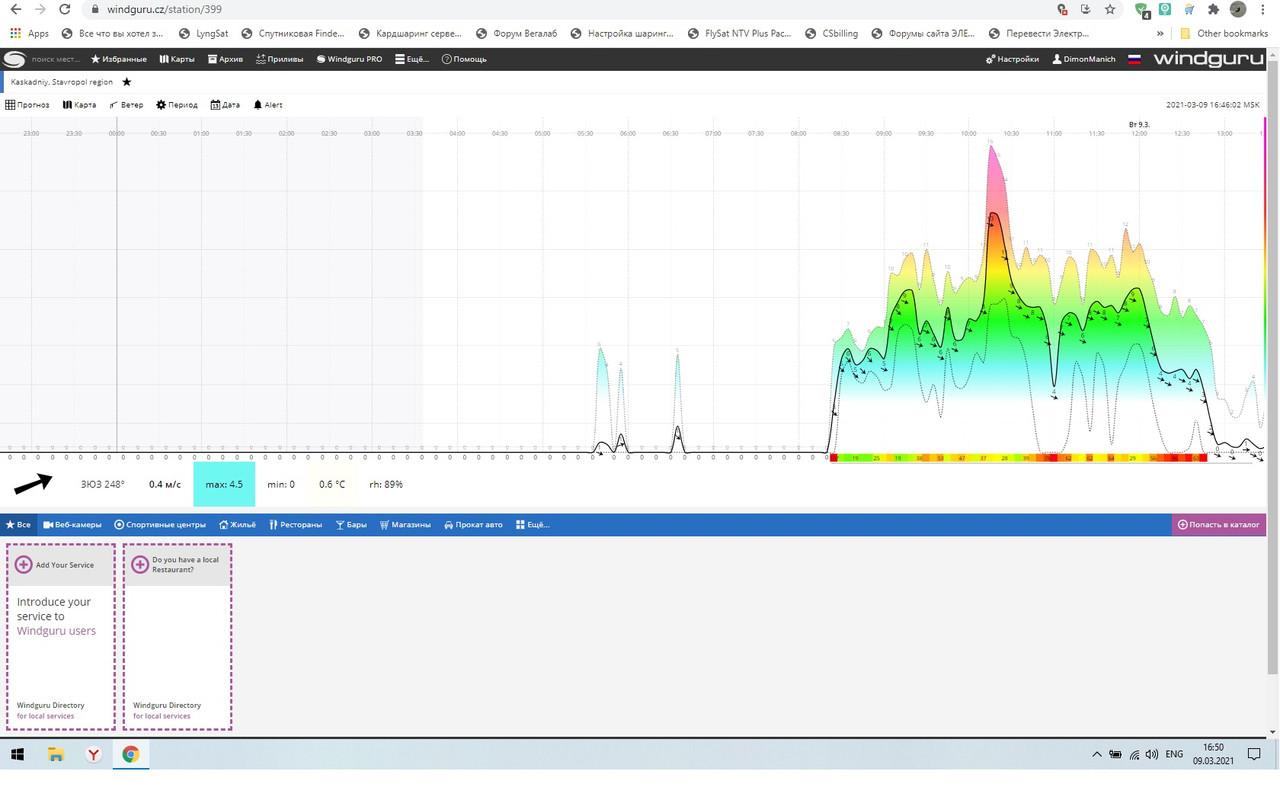This screenshot has width=1280, height=800.
Task: Click wind direction arrow indicator
Action: pyautogui.click(x=33, y=484)
